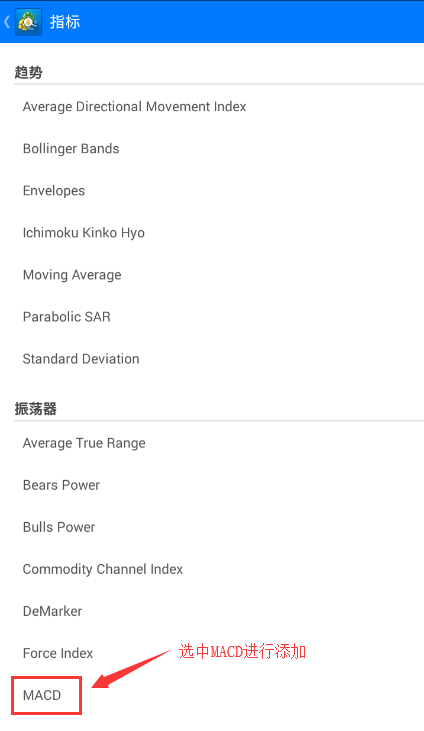Tap the 振荡器 section header

[35, 409]
